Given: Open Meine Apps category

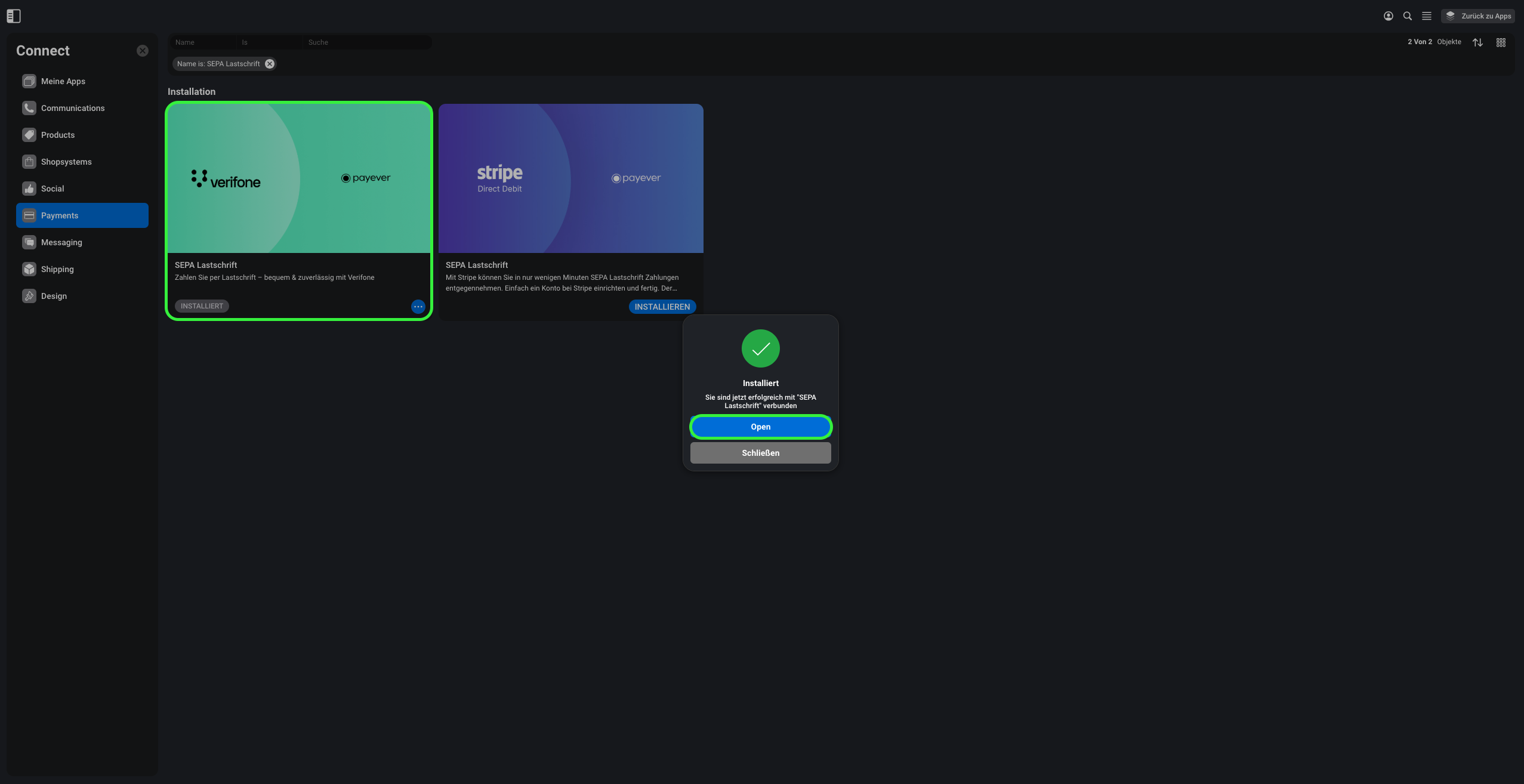Looking at the screenshot, I should click(82, 81).
